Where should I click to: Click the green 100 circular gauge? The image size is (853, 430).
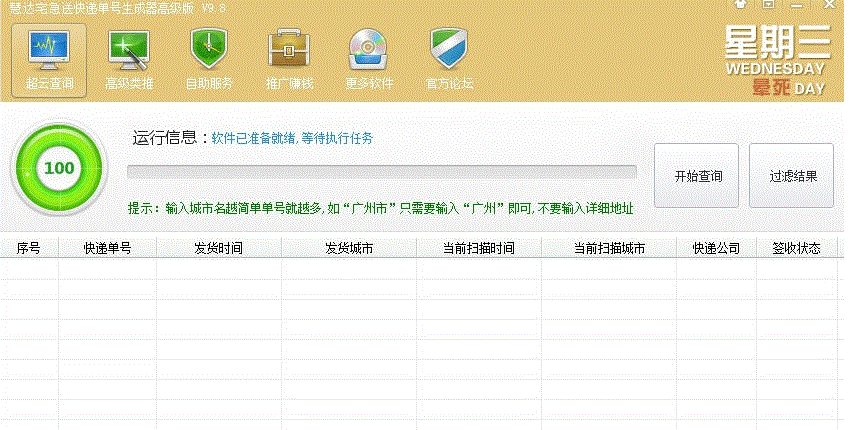(x=59, y=168)
